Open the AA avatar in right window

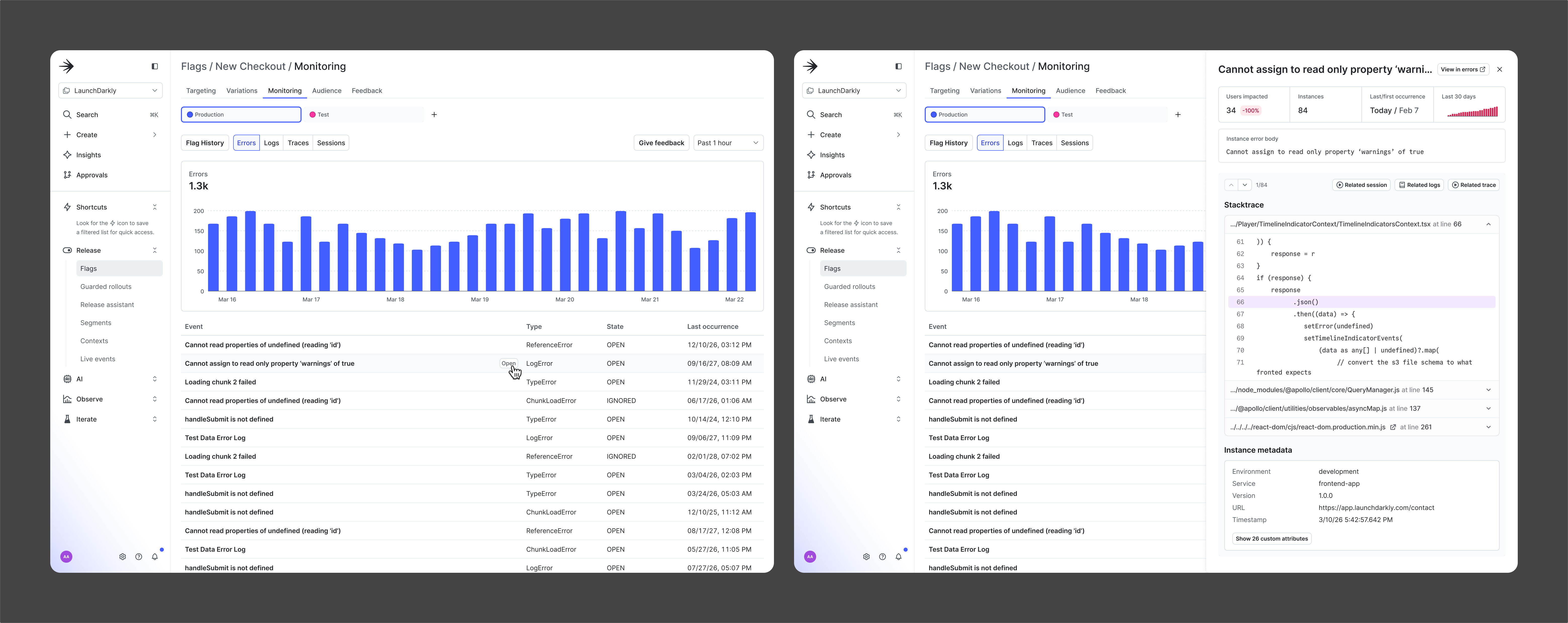point(810,557)
